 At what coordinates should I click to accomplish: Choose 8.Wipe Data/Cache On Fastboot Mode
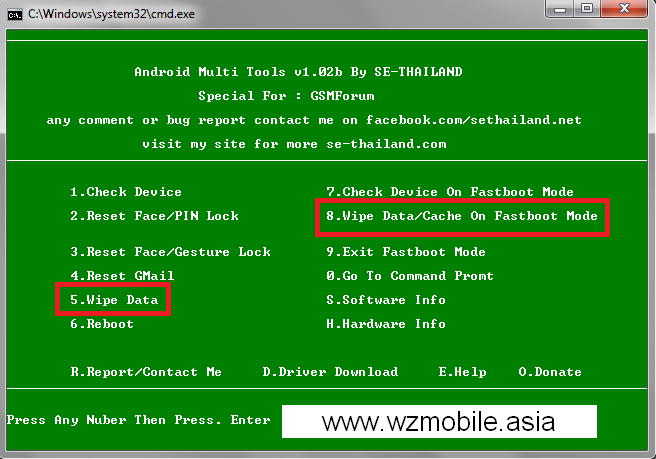click(462, 216)
